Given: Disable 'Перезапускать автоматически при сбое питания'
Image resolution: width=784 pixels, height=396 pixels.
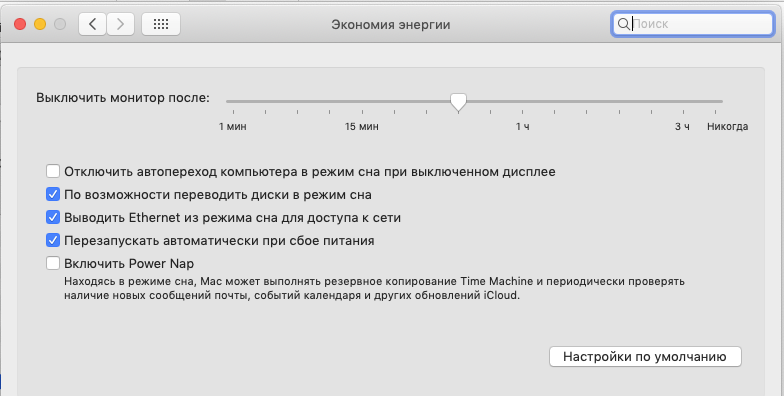Looking at the screenshot, I should pos(53,240).
